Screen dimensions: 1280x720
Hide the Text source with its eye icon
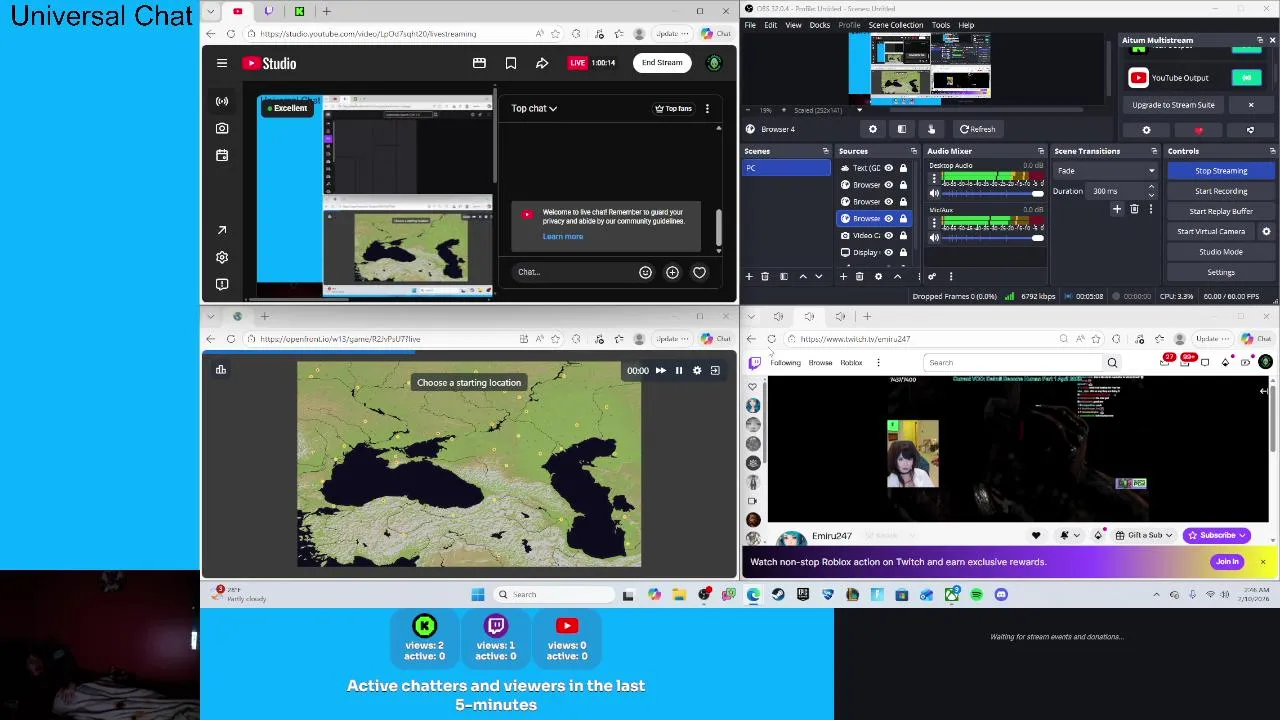[x=888, y=168]
